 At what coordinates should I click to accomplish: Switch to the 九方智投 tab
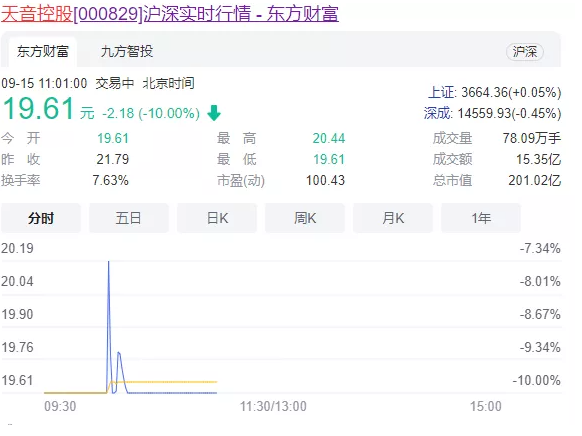point(127,52)
